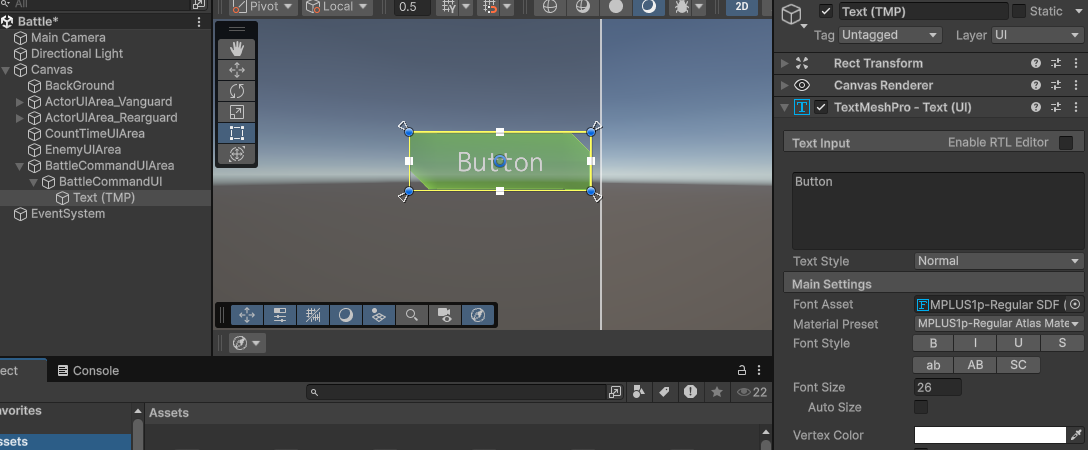Select the Transform tool in scene toolbar
Viewport: 1088px width, 450px height.
tap(237, 154)
